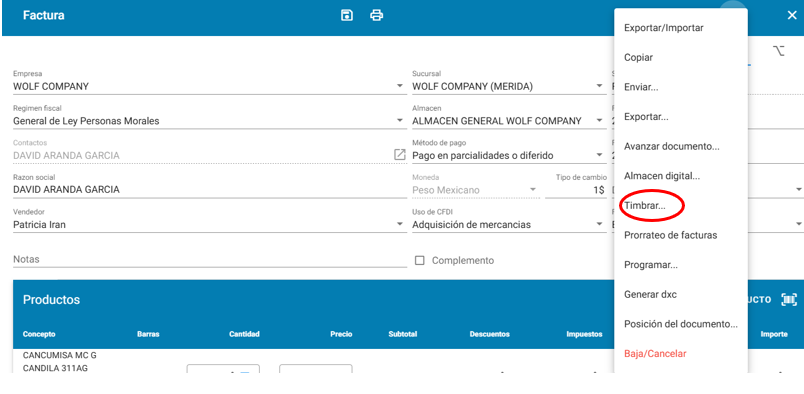
Task: Click the print icon in header
Action: click(x=376, y=15)
